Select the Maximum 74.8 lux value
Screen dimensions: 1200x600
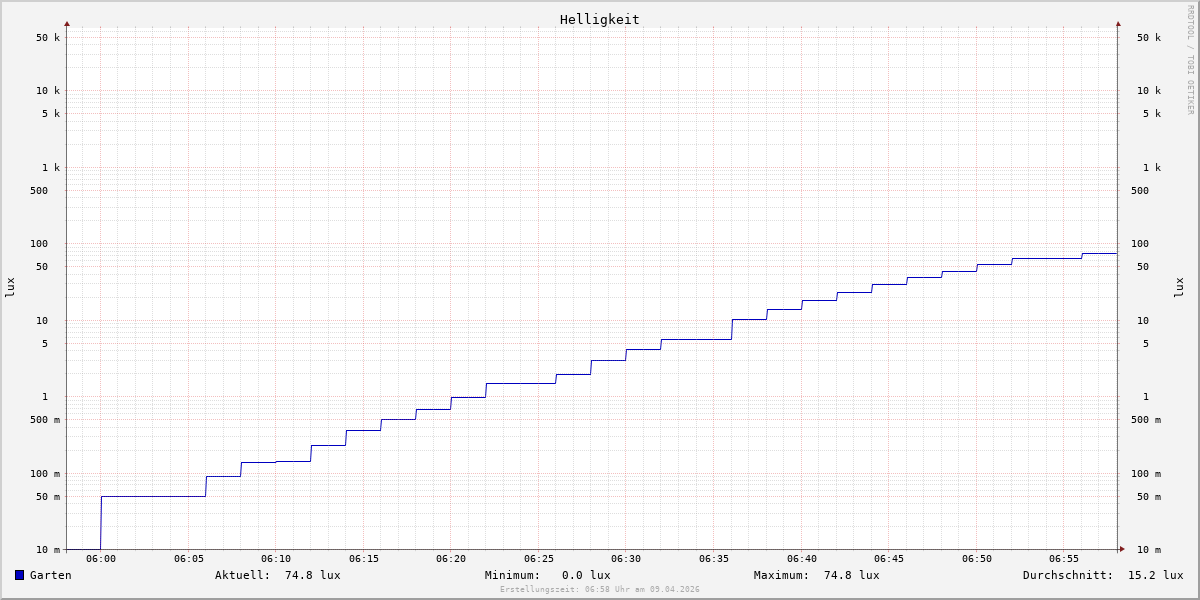(x=816, y=575)
